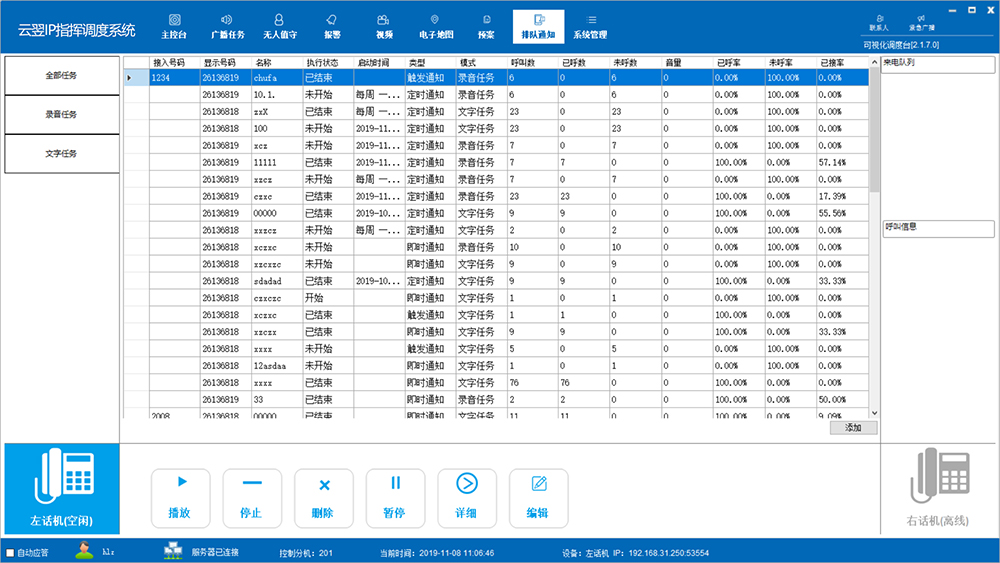Select the 左话机(空闲) left phone

[x=62, y=489]
